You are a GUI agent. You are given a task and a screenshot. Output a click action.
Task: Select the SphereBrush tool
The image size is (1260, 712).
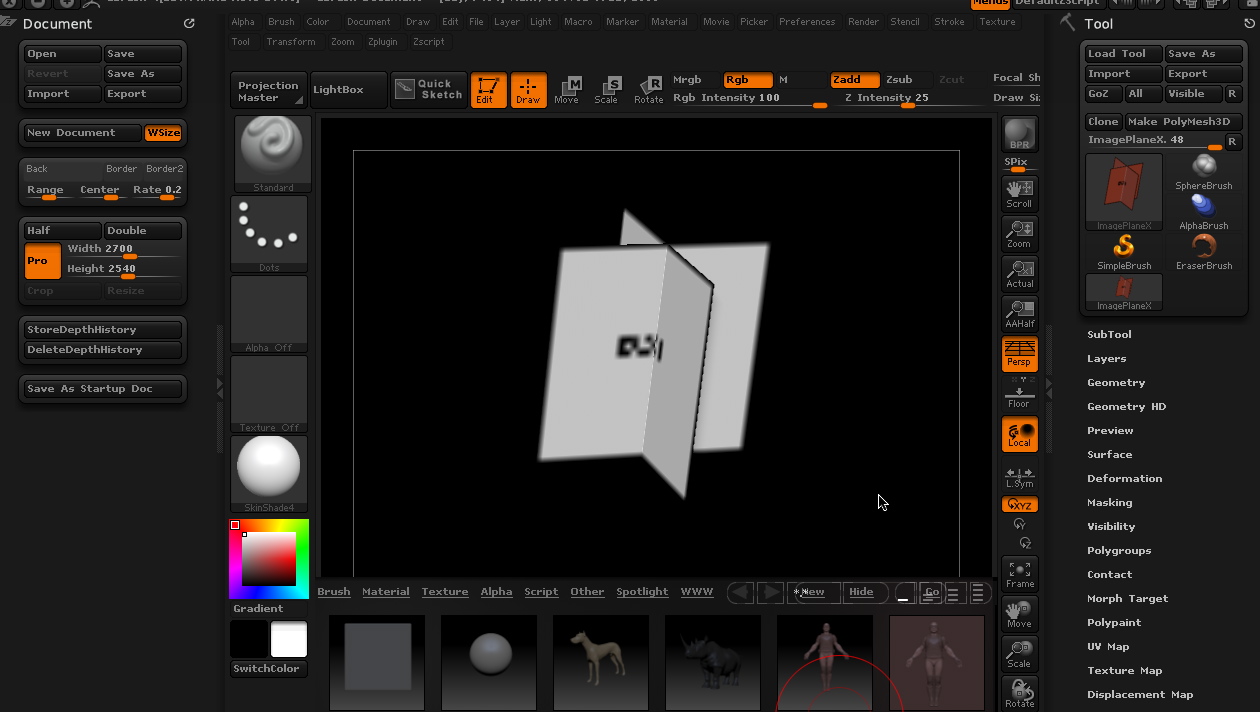(1204, 172)
